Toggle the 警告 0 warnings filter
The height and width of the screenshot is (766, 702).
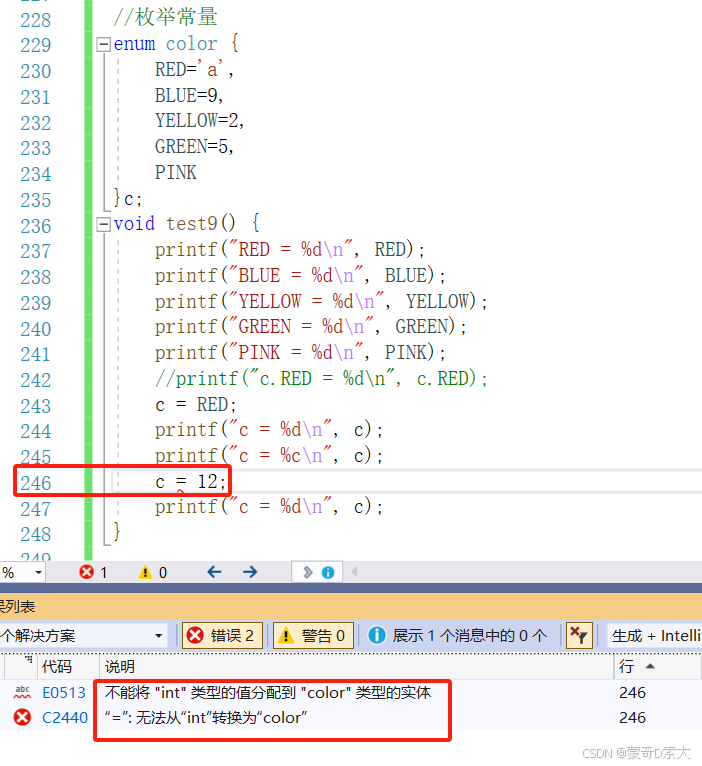313,636
